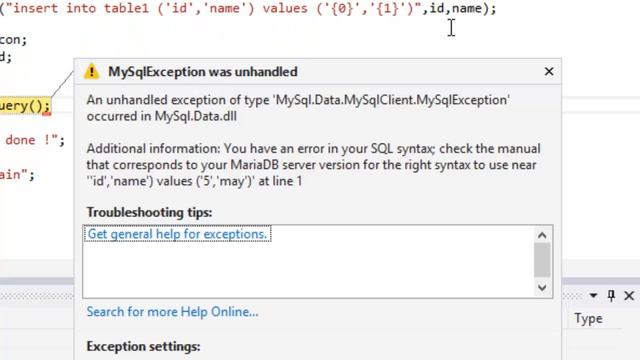Click the yellow warning icon in exception dialog
Viewport: 640px width, 360px height.
91,71
